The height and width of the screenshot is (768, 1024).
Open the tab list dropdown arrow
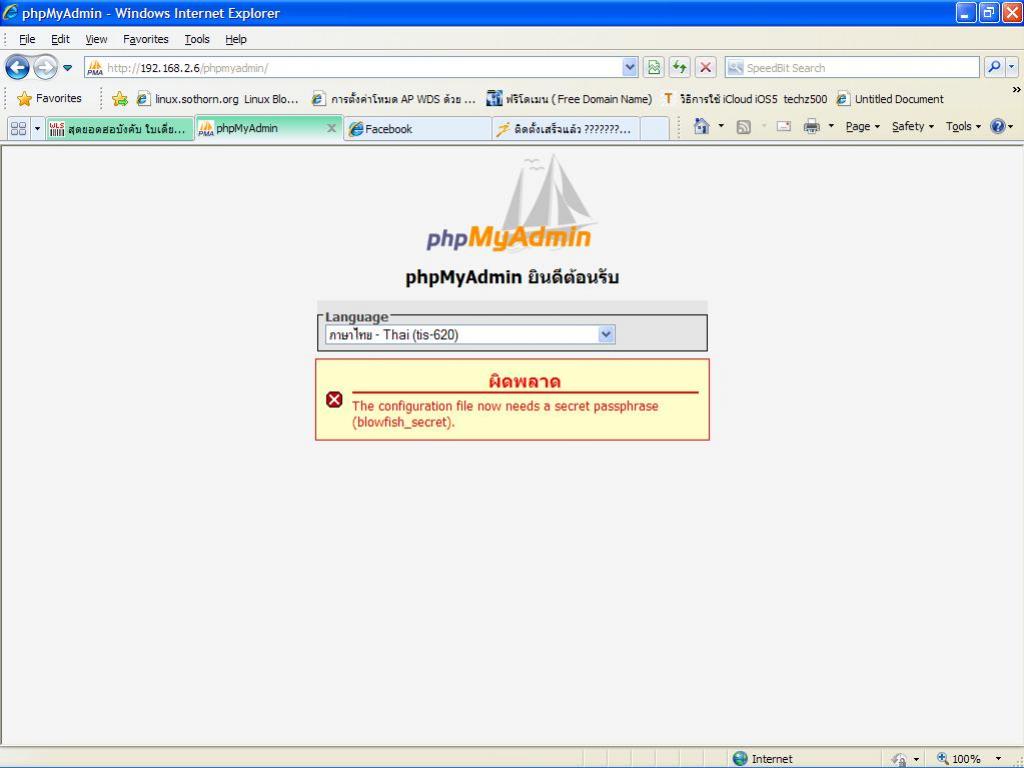point(37,128)
